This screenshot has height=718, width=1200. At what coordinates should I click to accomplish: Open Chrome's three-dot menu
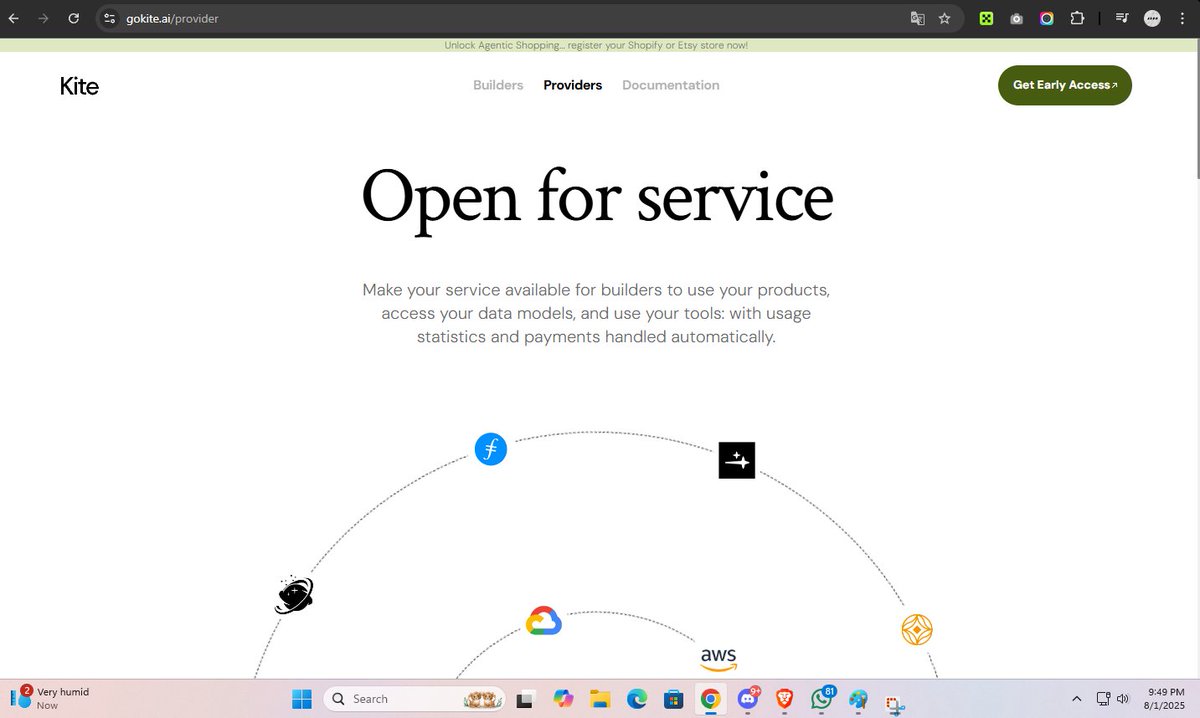(x=1182, y=18)
